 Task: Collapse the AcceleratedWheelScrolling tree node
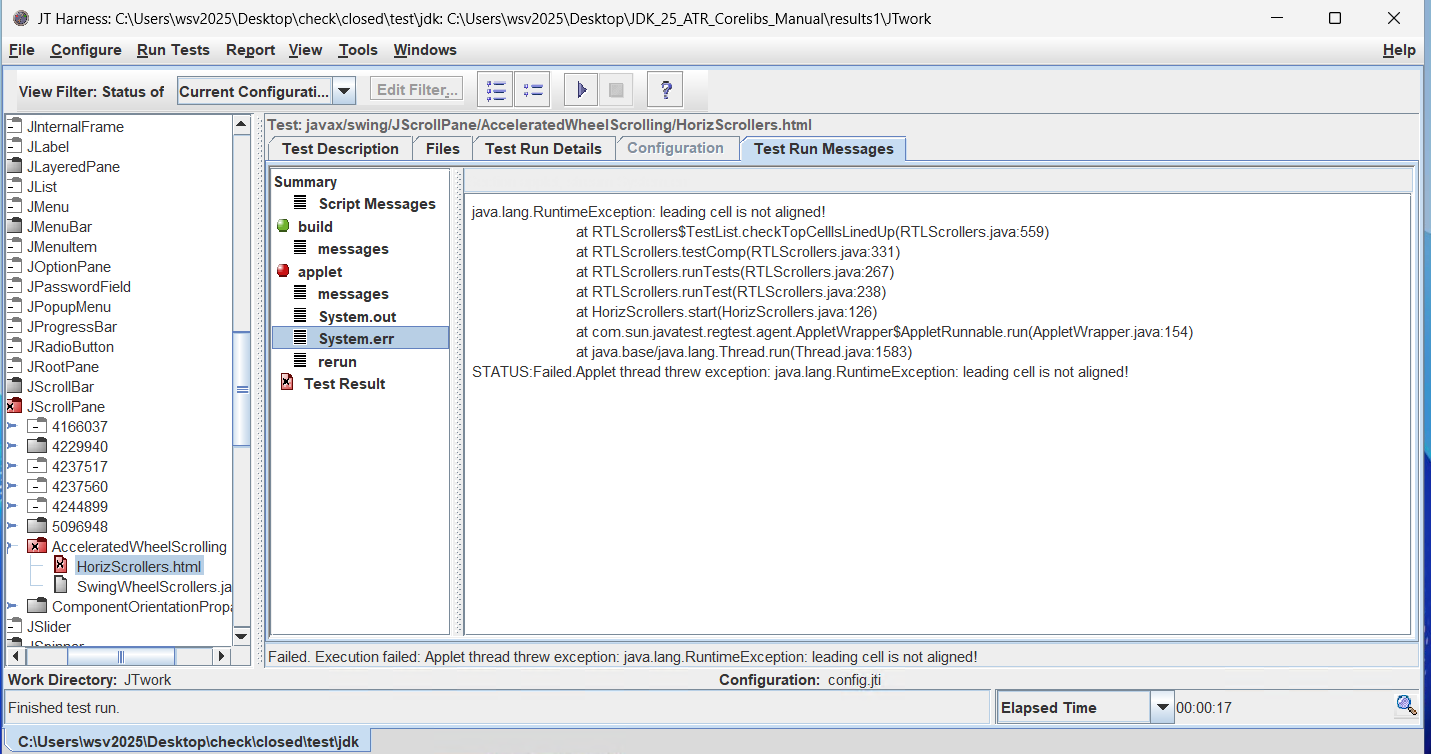click(x=13, y=546)
